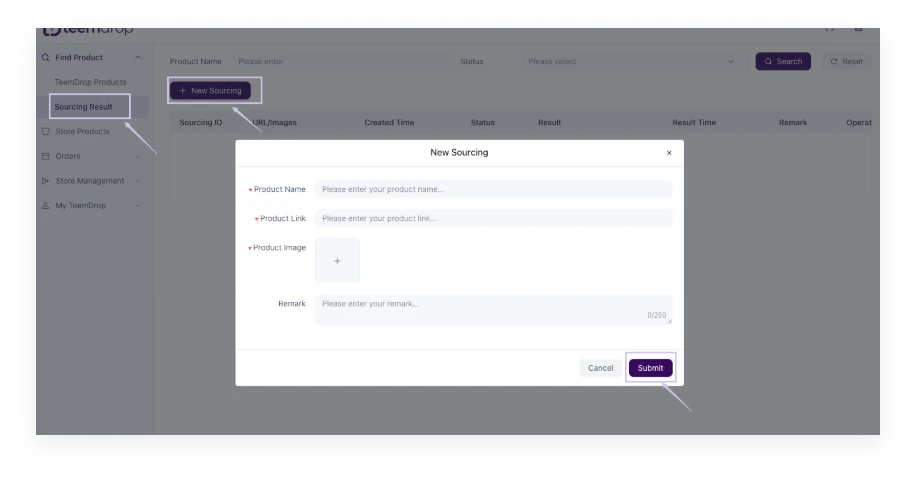Screen dimensions: 916x479
Task: Focus the Product Link input field
Action: coord(493,218)
